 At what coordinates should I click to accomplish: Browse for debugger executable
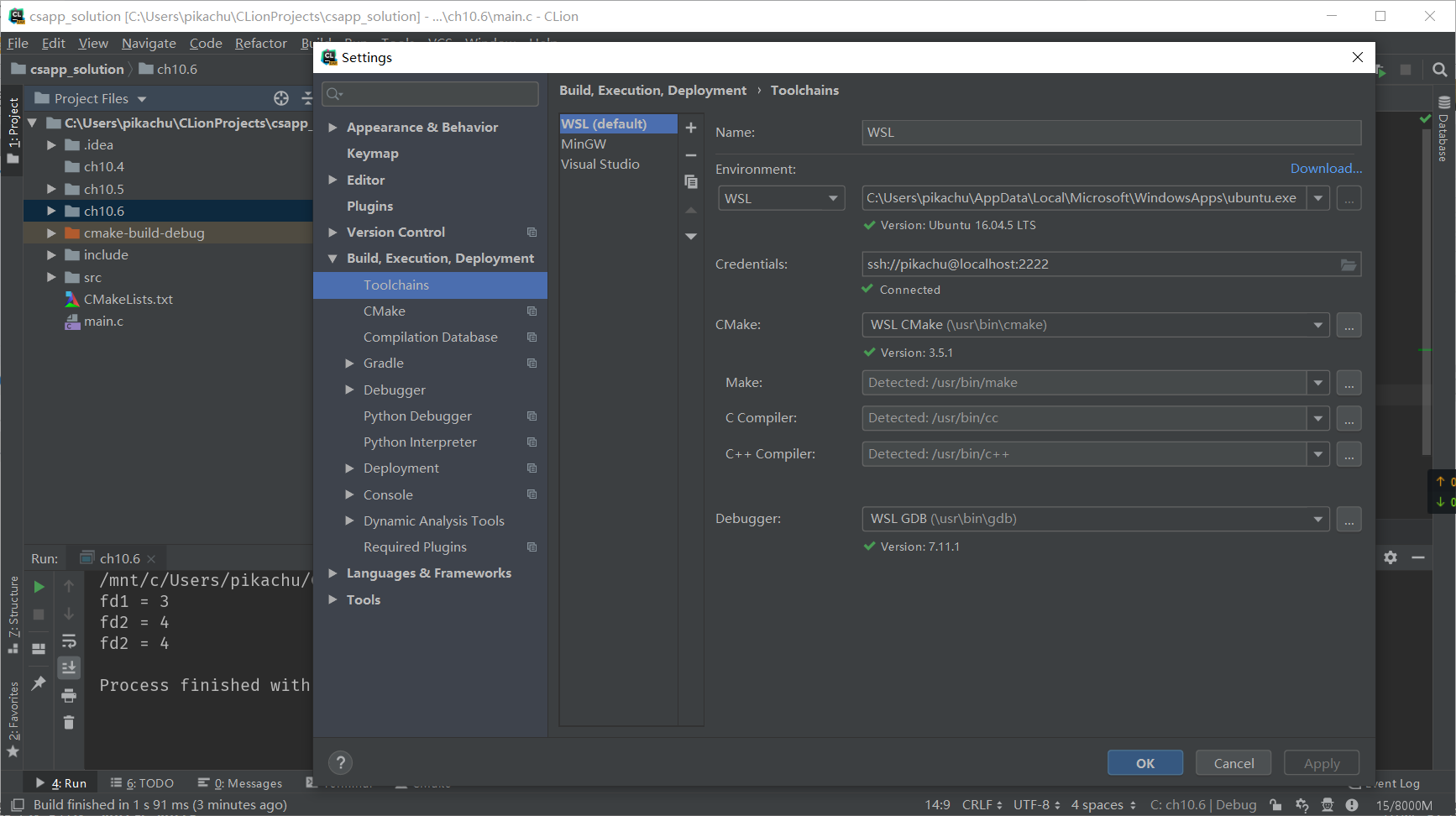click(x=1349, y=520)
